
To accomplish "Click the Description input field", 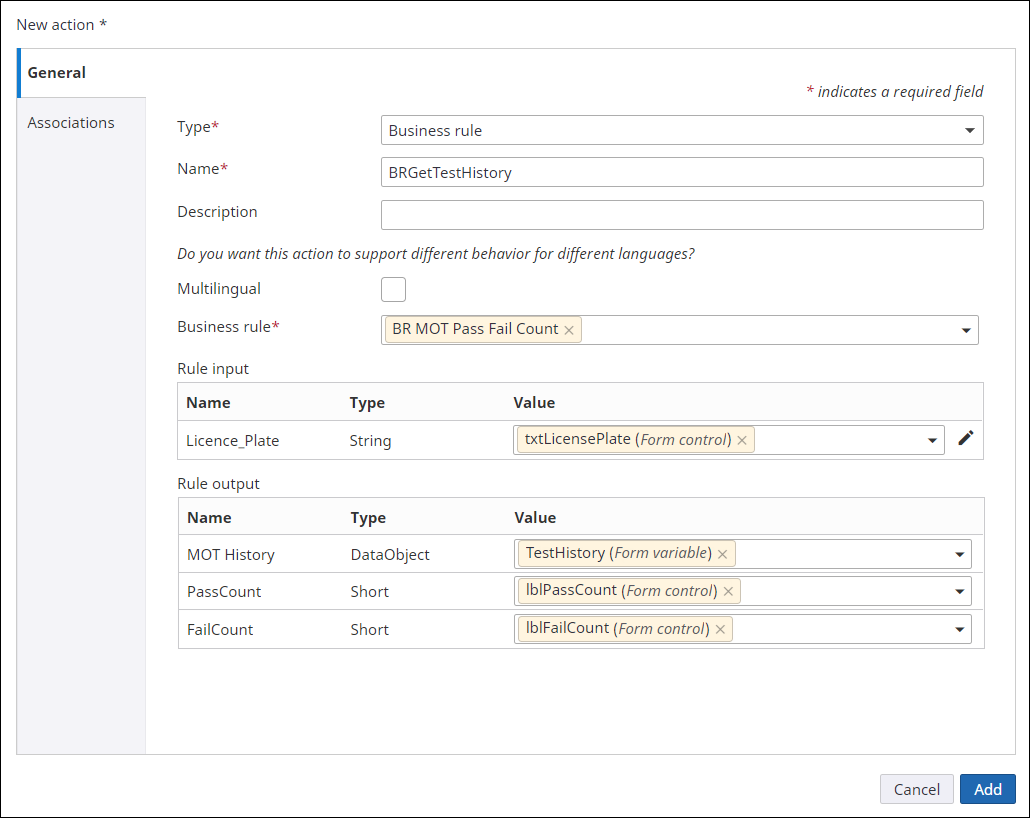I will 681,215.
